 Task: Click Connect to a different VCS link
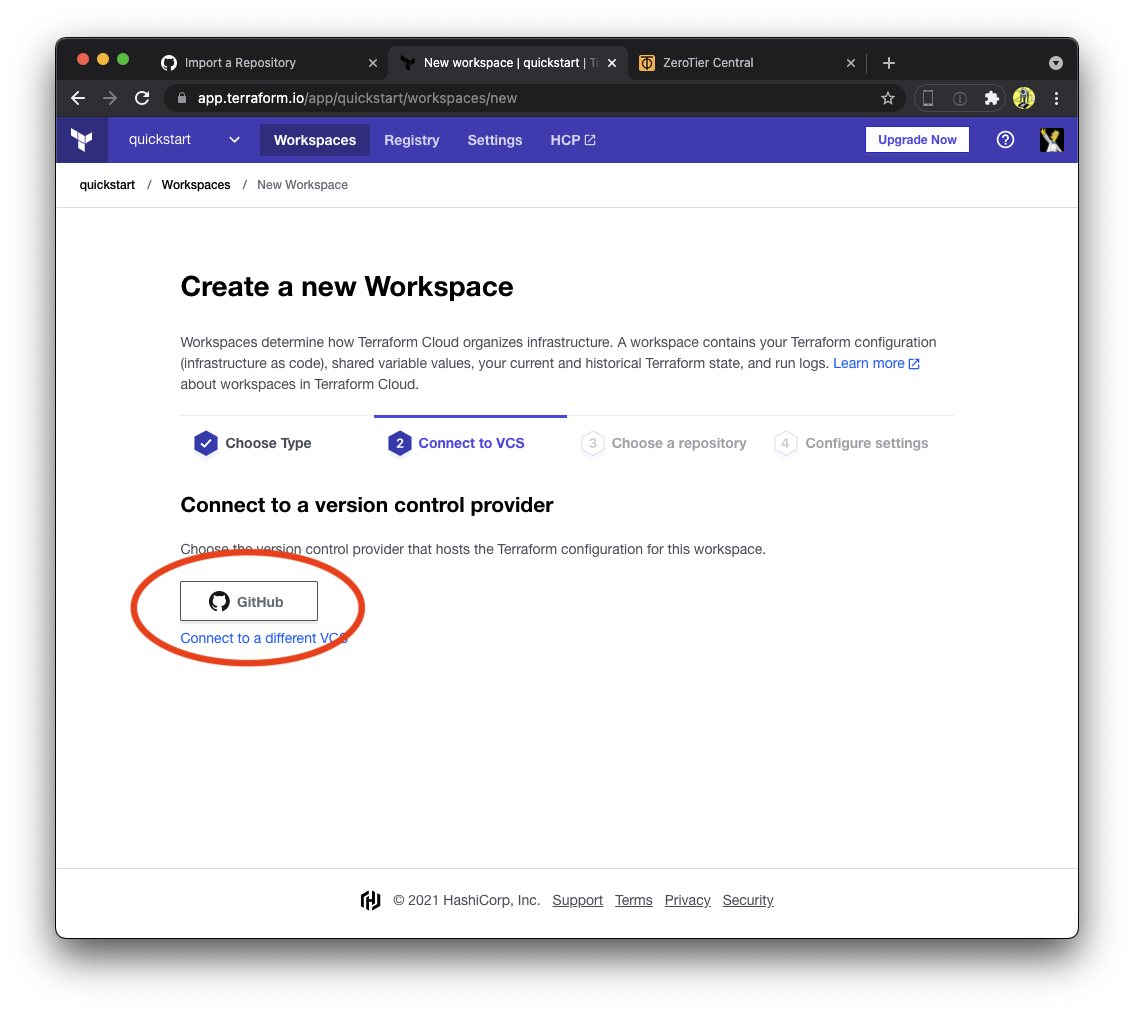(x=264, y=638)
